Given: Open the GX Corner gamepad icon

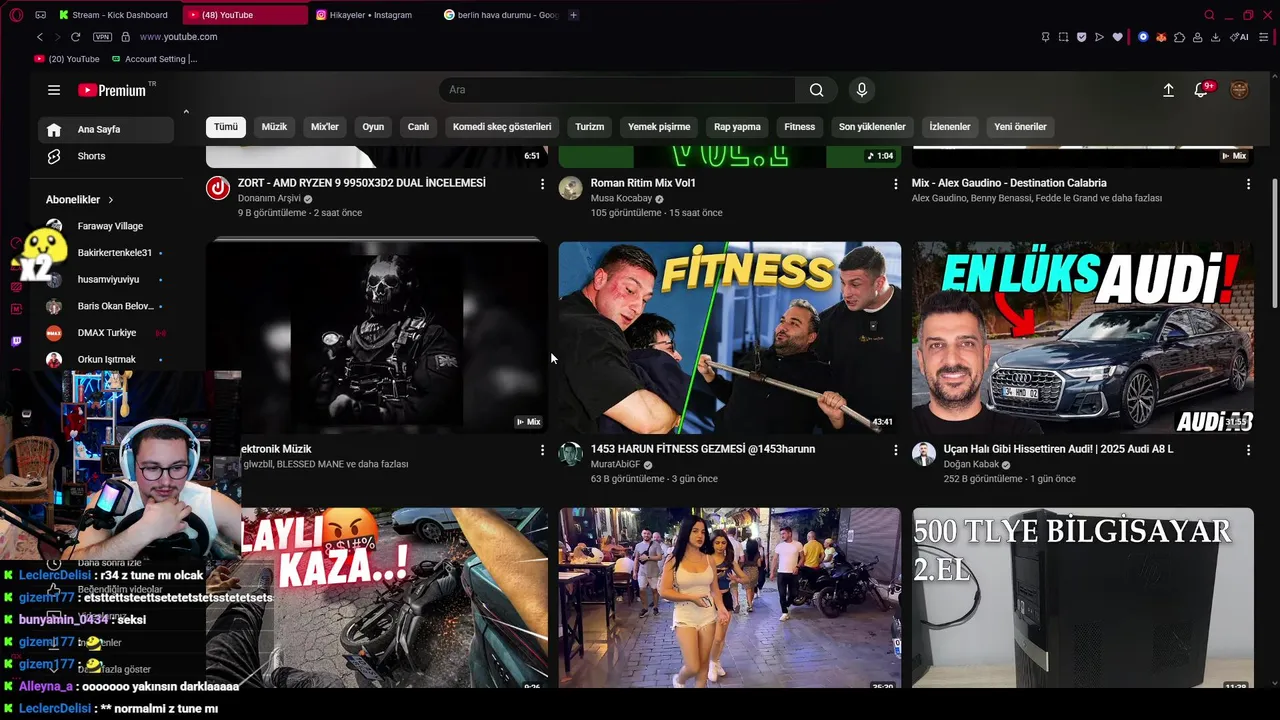Looking at the screenshot, I should (40, 15).
